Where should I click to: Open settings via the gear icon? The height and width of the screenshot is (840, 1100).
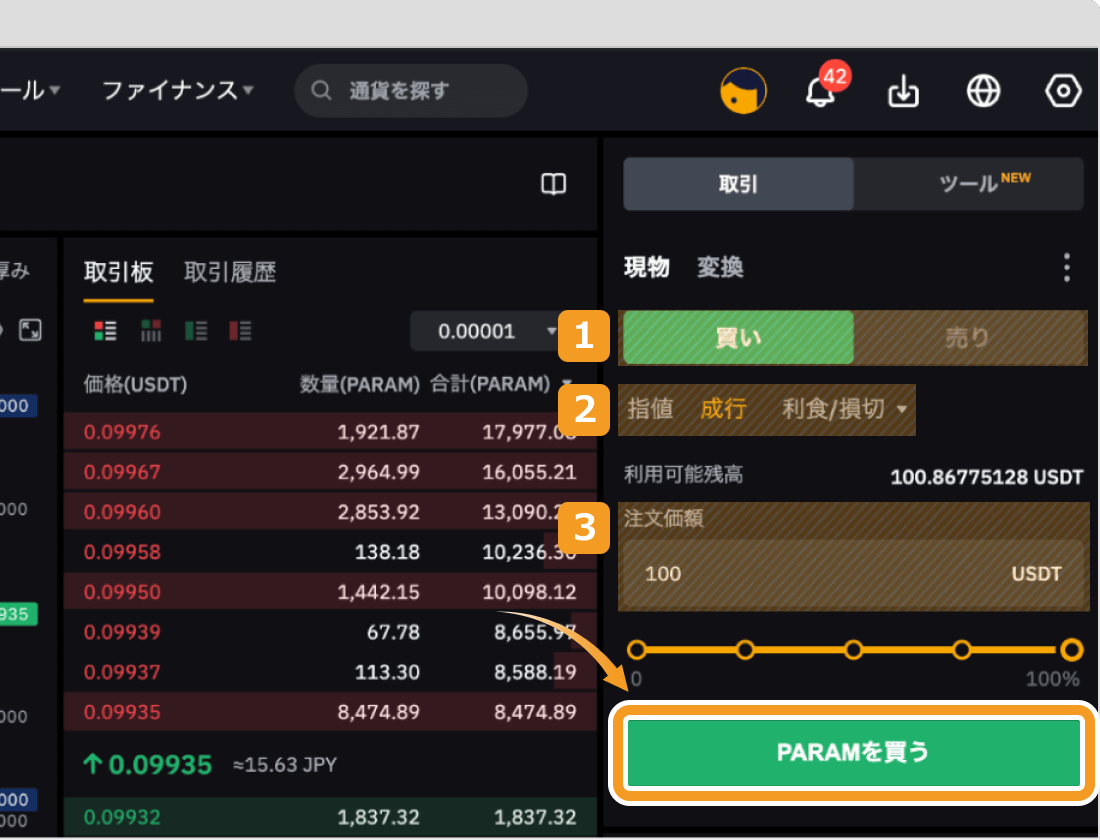coord(1063,91)
